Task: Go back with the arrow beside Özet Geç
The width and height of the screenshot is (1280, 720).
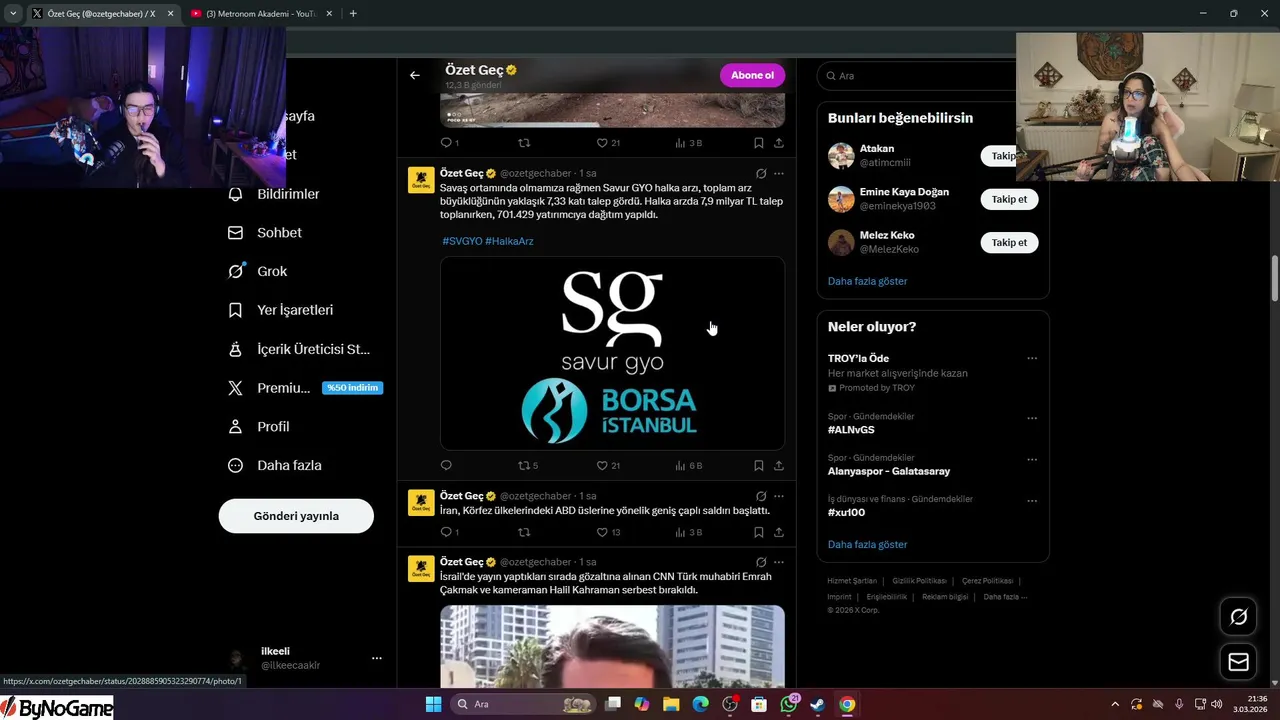Action: click(414, 75)
